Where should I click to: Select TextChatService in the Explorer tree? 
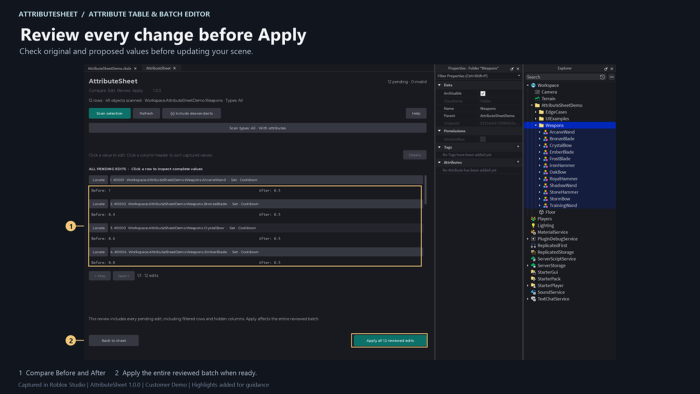(x=553, y=299)
